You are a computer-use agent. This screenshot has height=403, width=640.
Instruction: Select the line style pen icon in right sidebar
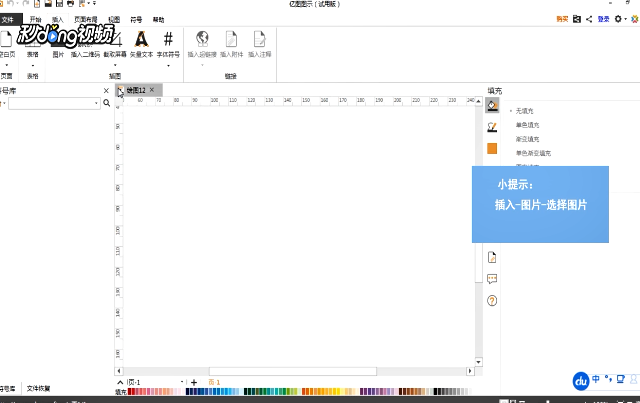tap(492, 127)
